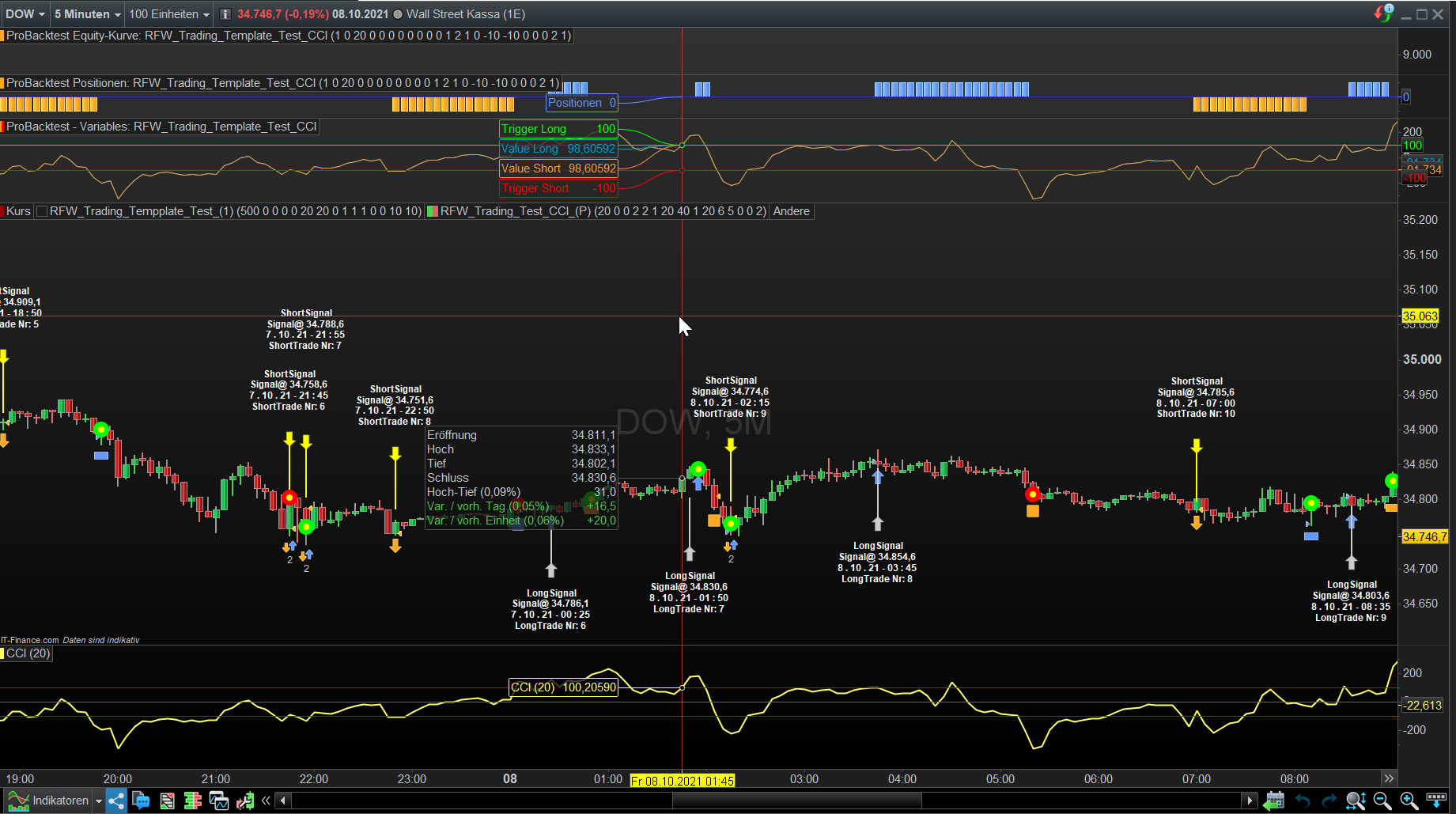Click the zoom out magnifier icon

tap(1382, 801)
